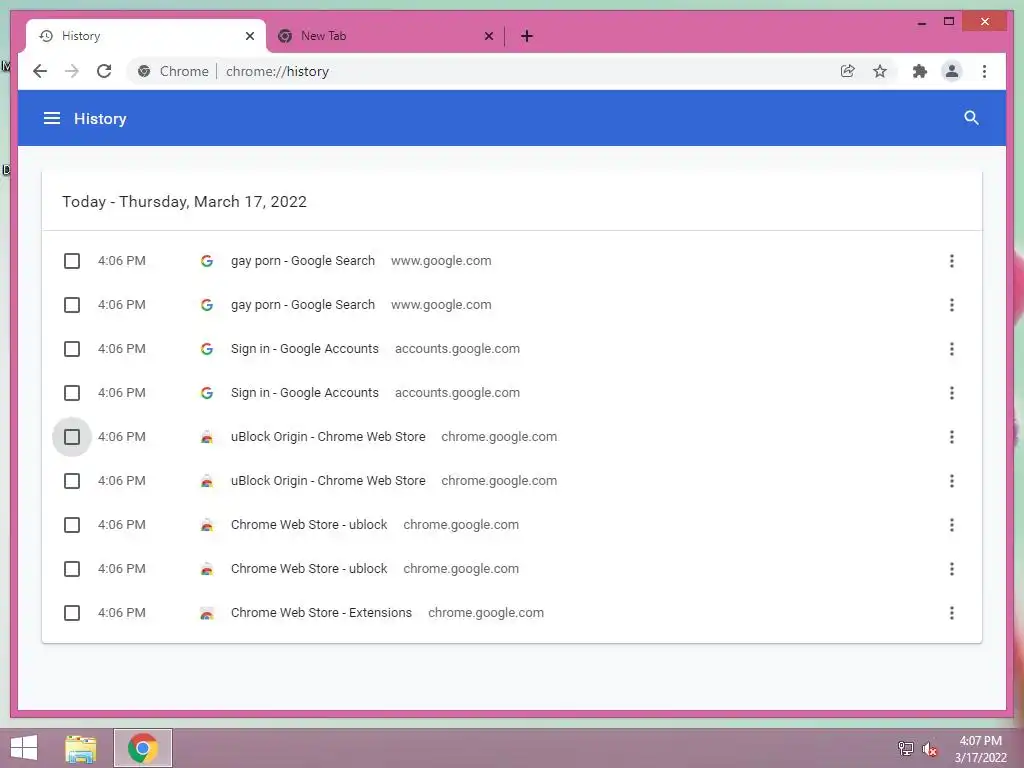Open more actions for lower Chrome Web Store - ublock
Viewport: 1024px width, 768px height.
click(x=952, y=569)
